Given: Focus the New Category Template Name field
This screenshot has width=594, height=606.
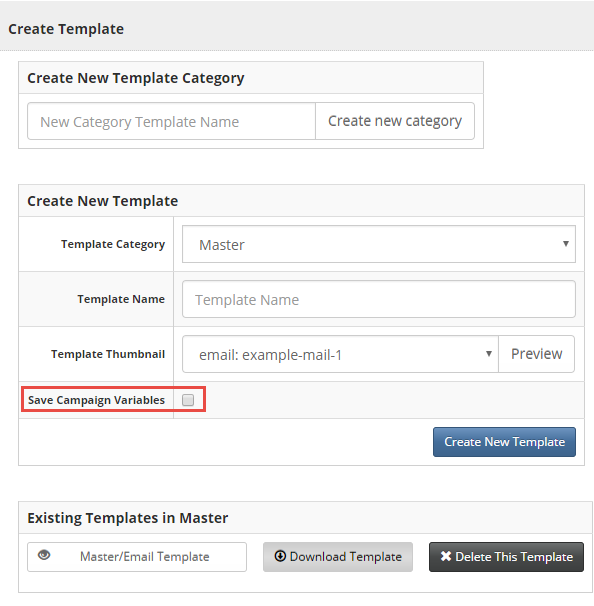Looking at the screenshot, I should click(x=172, y=121).
